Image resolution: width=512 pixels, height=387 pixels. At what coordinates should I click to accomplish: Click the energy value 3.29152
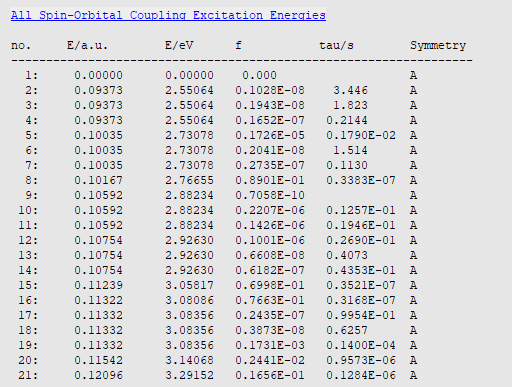pos(189,375)
